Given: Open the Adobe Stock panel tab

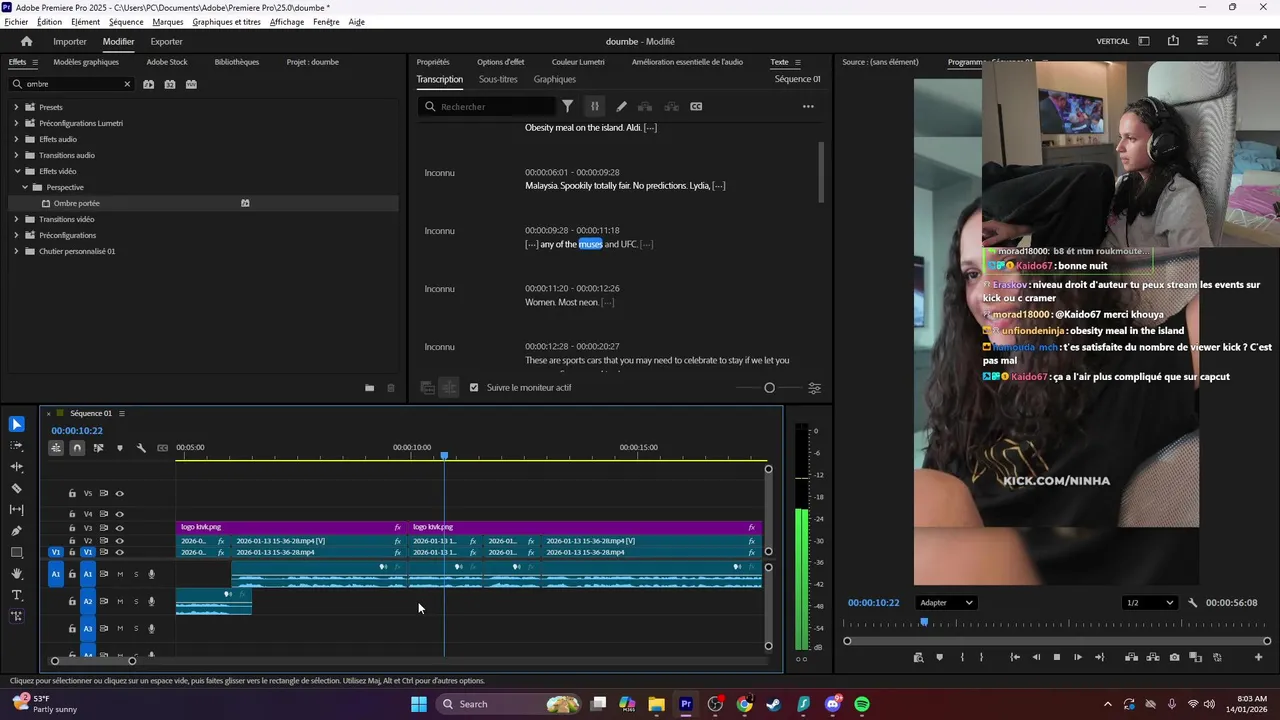Looking at the screenshot, I should [167, 62].
